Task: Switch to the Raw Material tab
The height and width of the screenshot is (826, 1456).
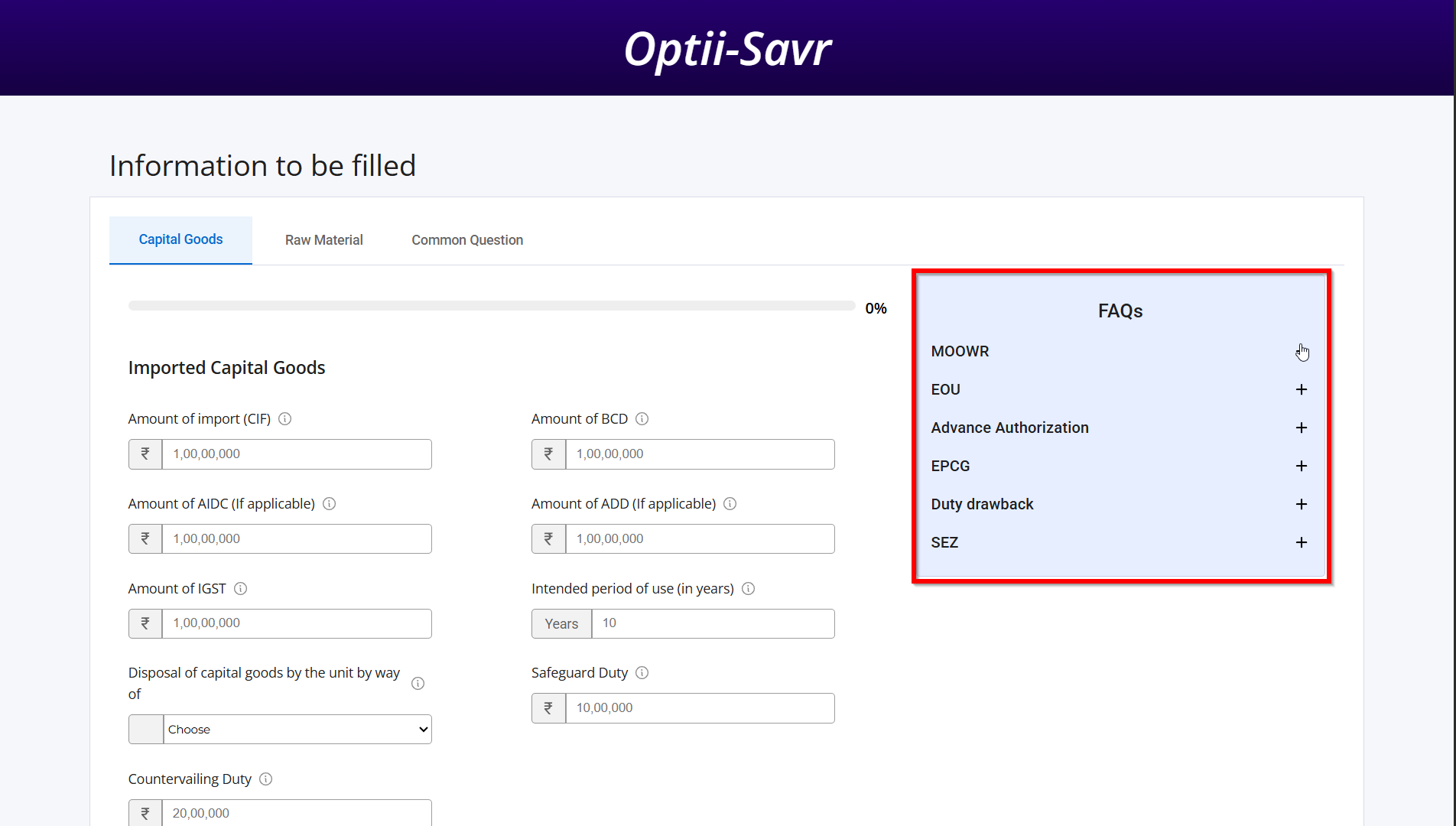Action: tap(323, 239)
